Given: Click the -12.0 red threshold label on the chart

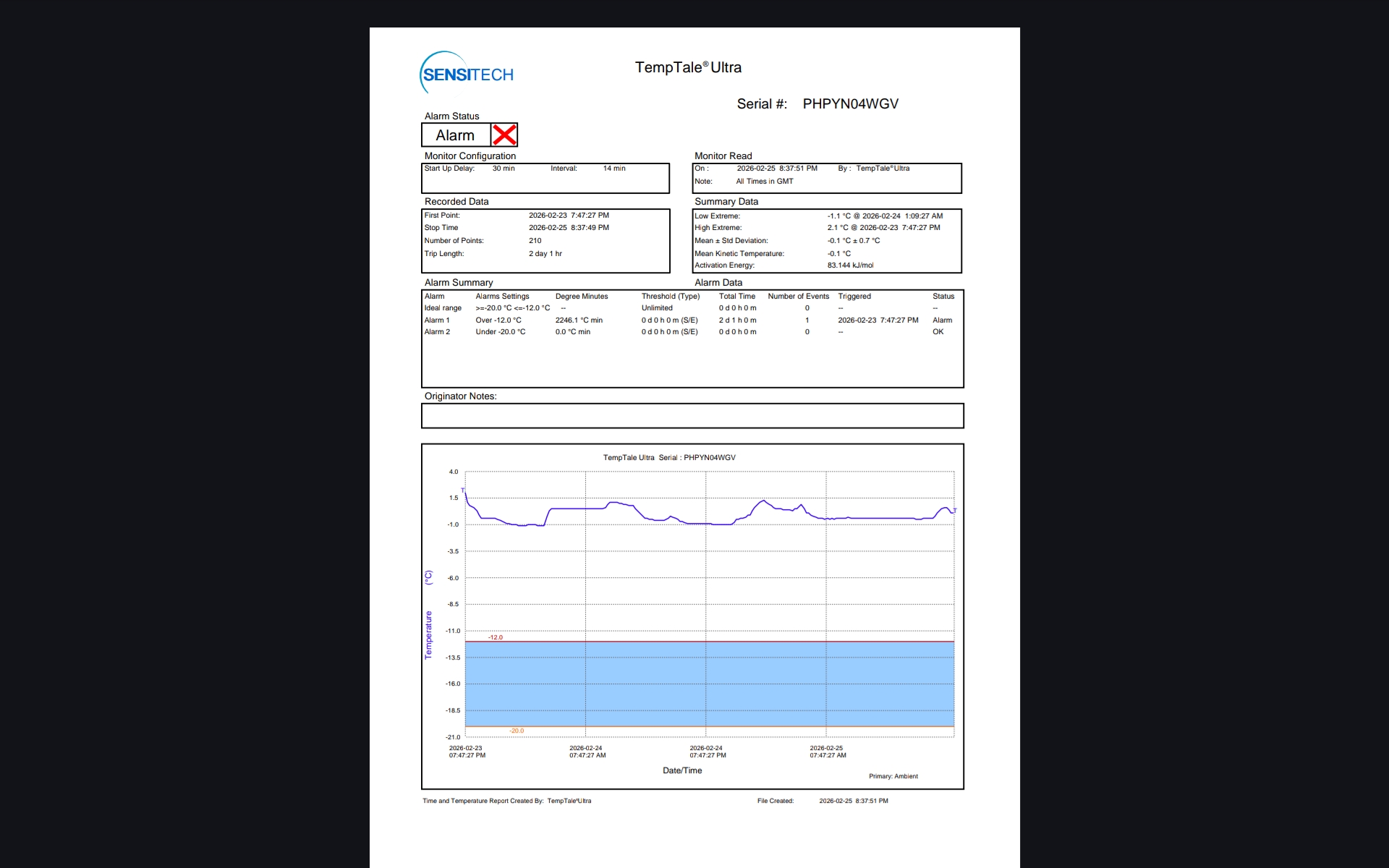Looking at the screenshot, I should point(496,637).
